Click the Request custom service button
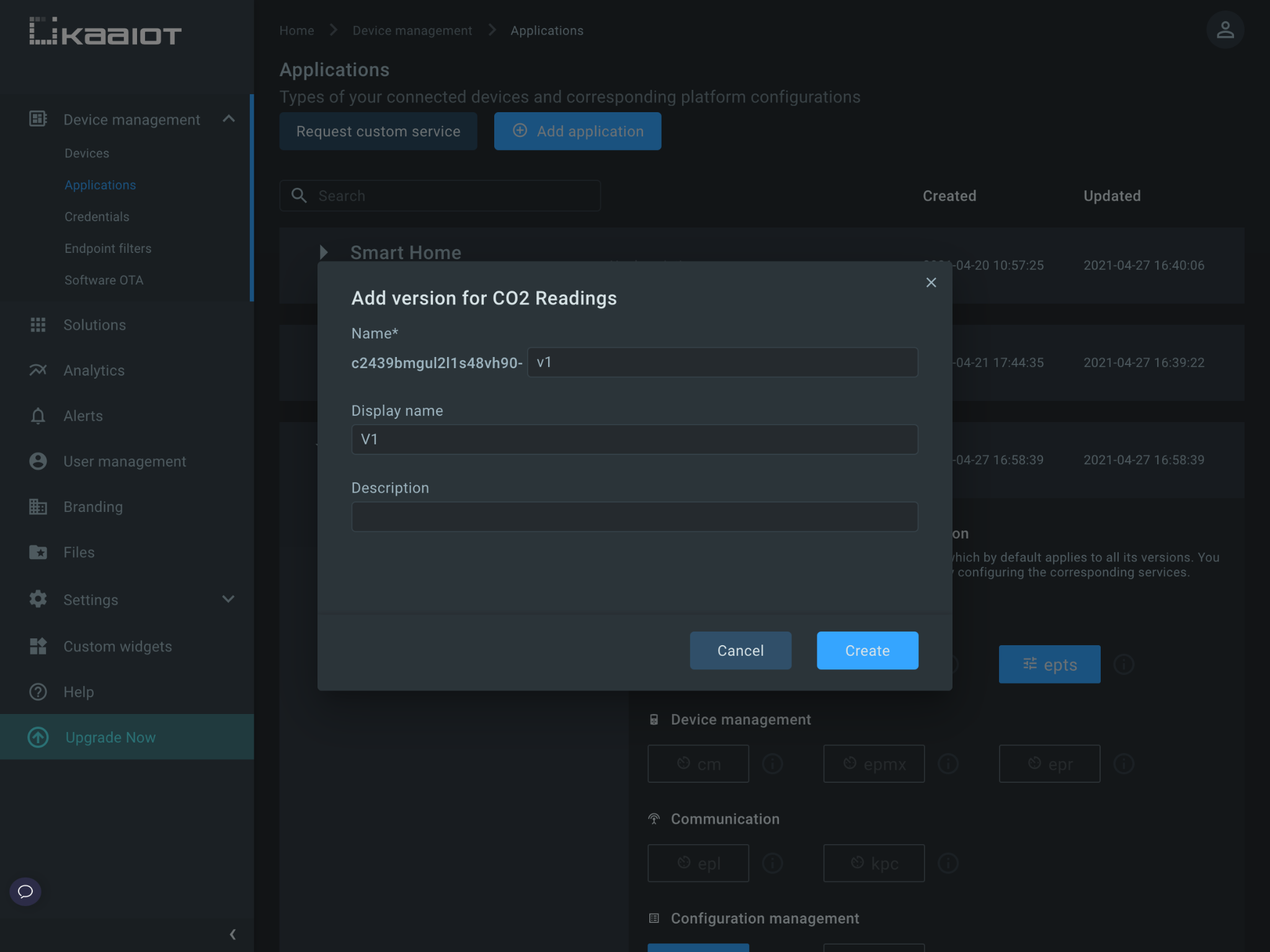 coord(378,131)
